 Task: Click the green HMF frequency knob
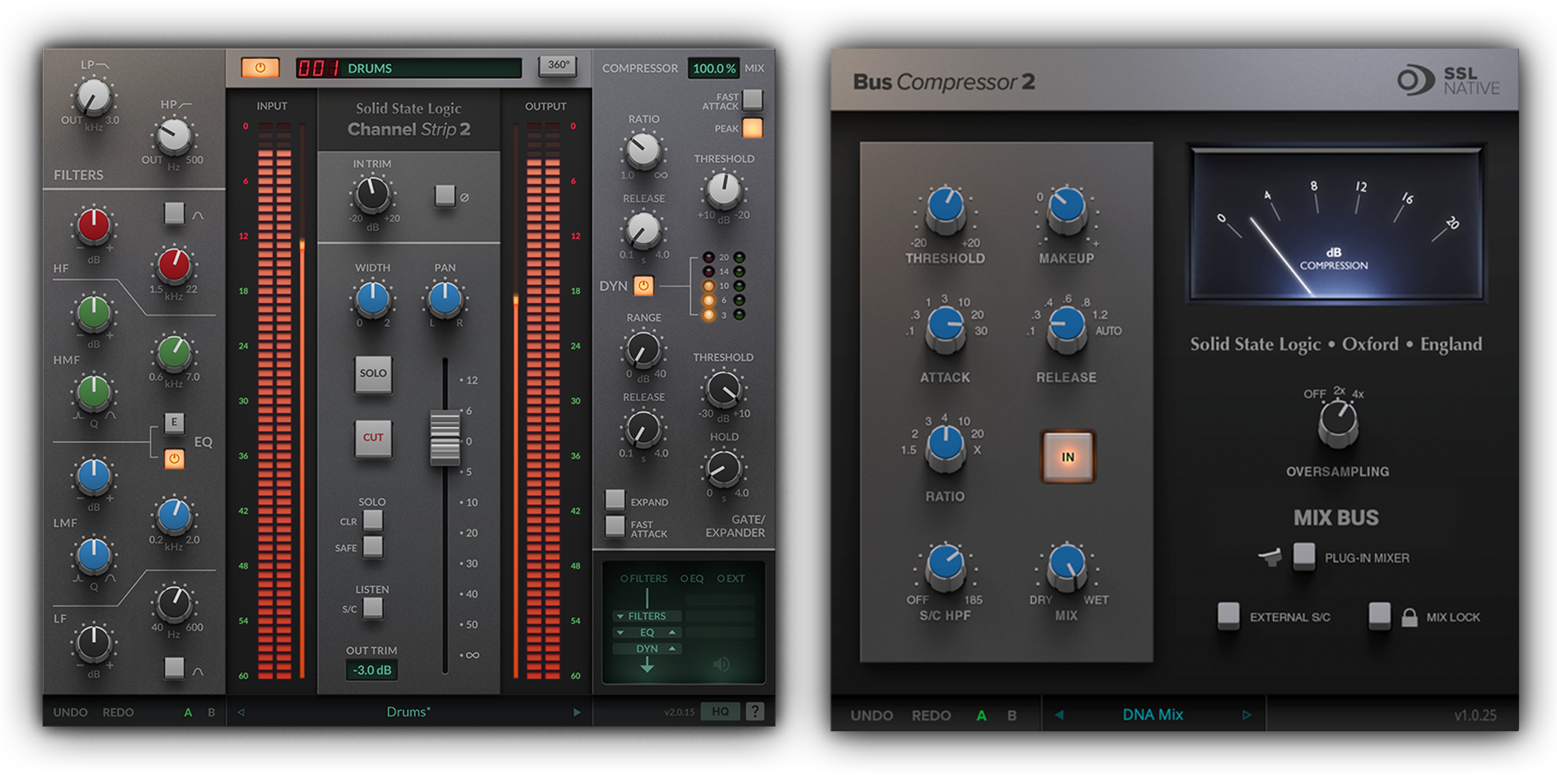(174, 352)
